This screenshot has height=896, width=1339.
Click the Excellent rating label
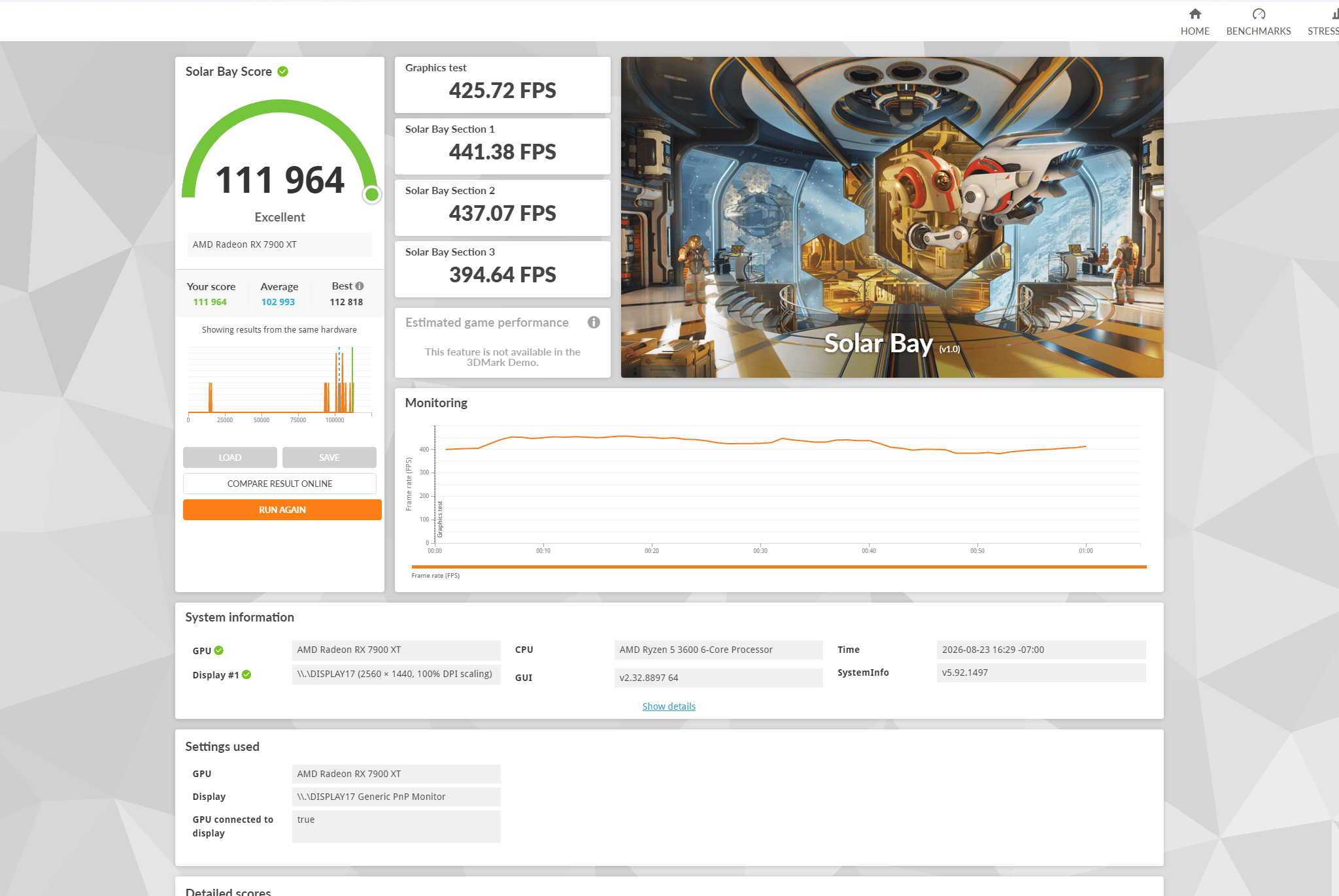click(280, 217)
